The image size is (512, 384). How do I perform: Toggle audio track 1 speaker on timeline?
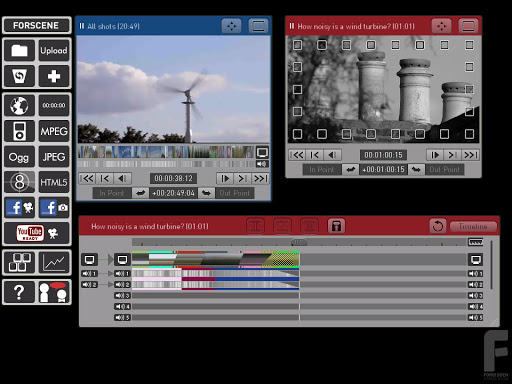click(x=122, y=274)
